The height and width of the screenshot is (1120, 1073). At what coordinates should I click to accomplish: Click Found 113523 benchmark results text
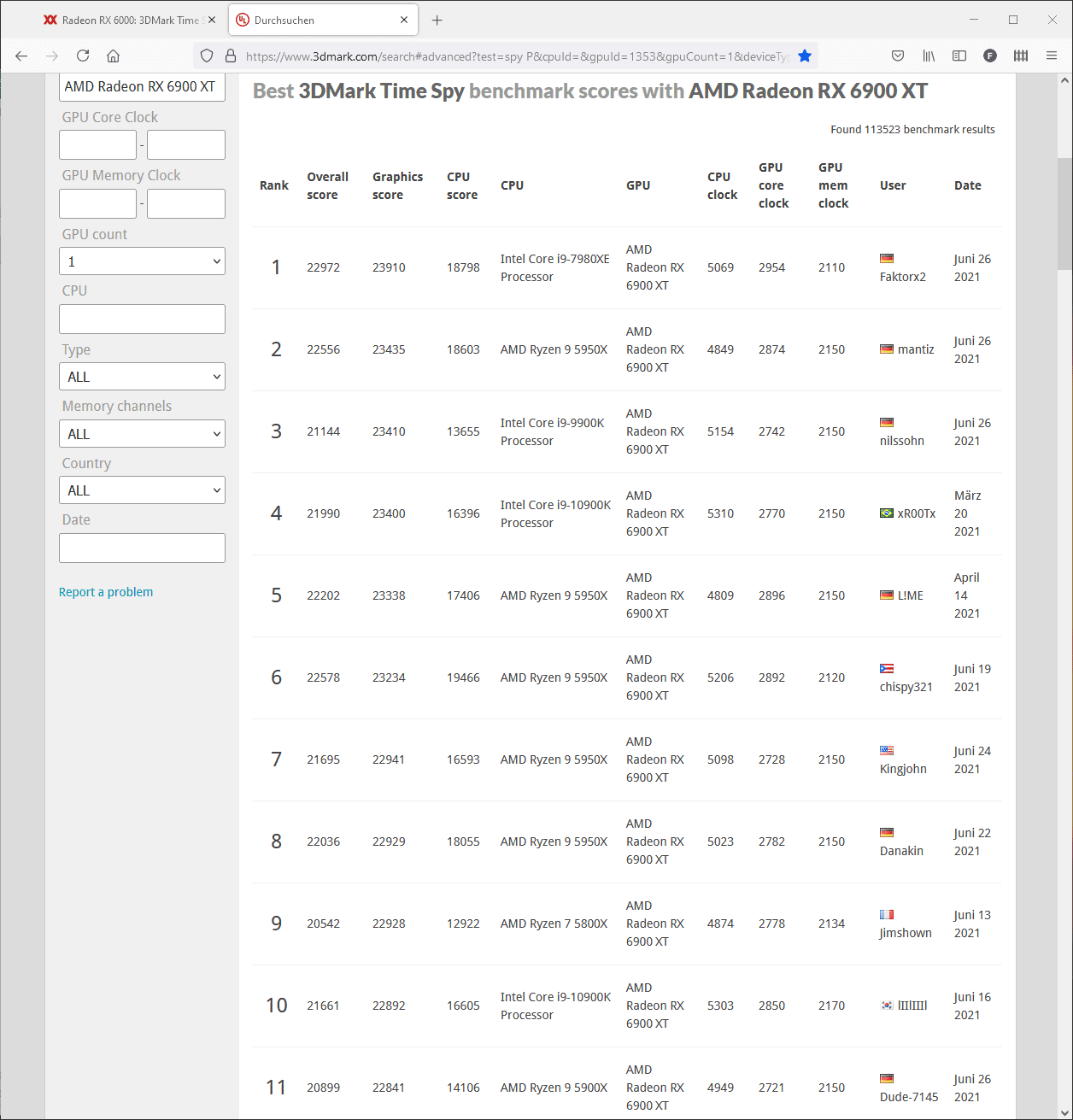coord(912,130)
